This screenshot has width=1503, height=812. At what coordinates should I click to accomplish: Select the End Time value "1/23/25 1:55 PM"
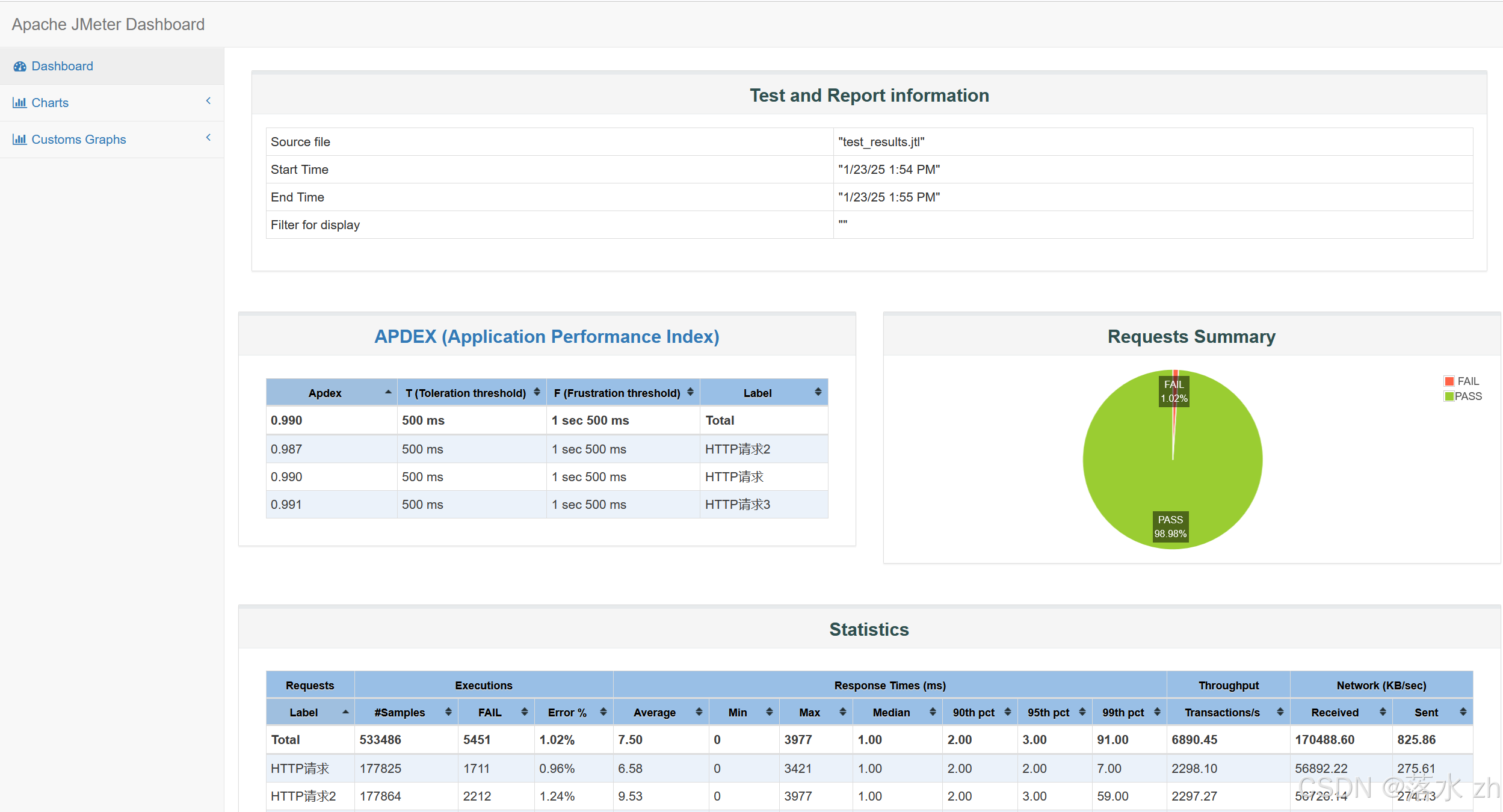coord(889,197)
